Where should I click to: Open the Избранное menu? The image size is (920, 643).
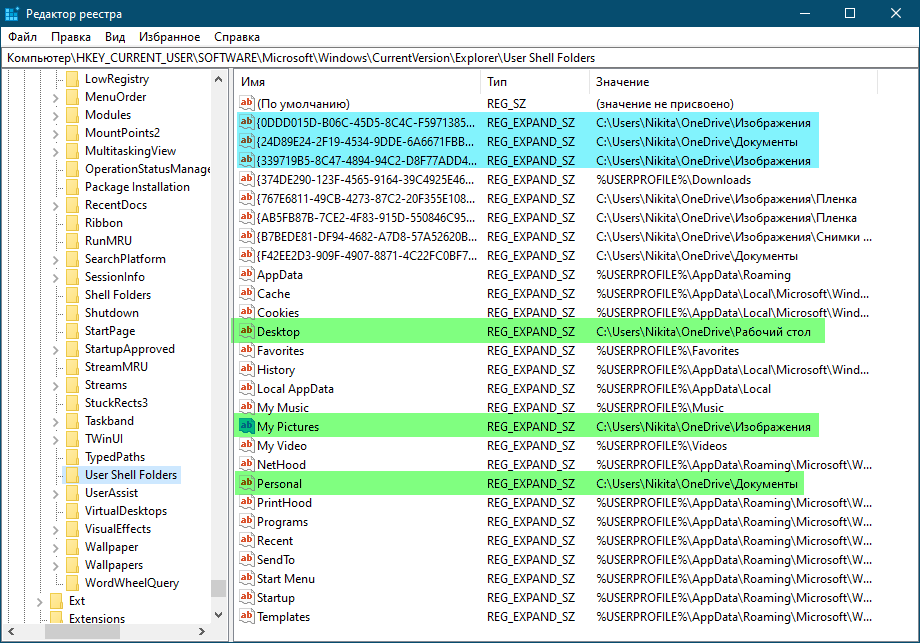click(170, 37)
